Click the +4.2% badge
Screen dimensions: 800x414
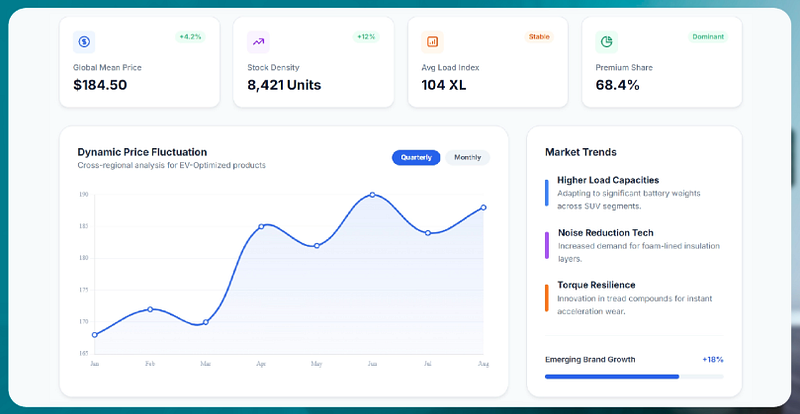tap(190, 37)
